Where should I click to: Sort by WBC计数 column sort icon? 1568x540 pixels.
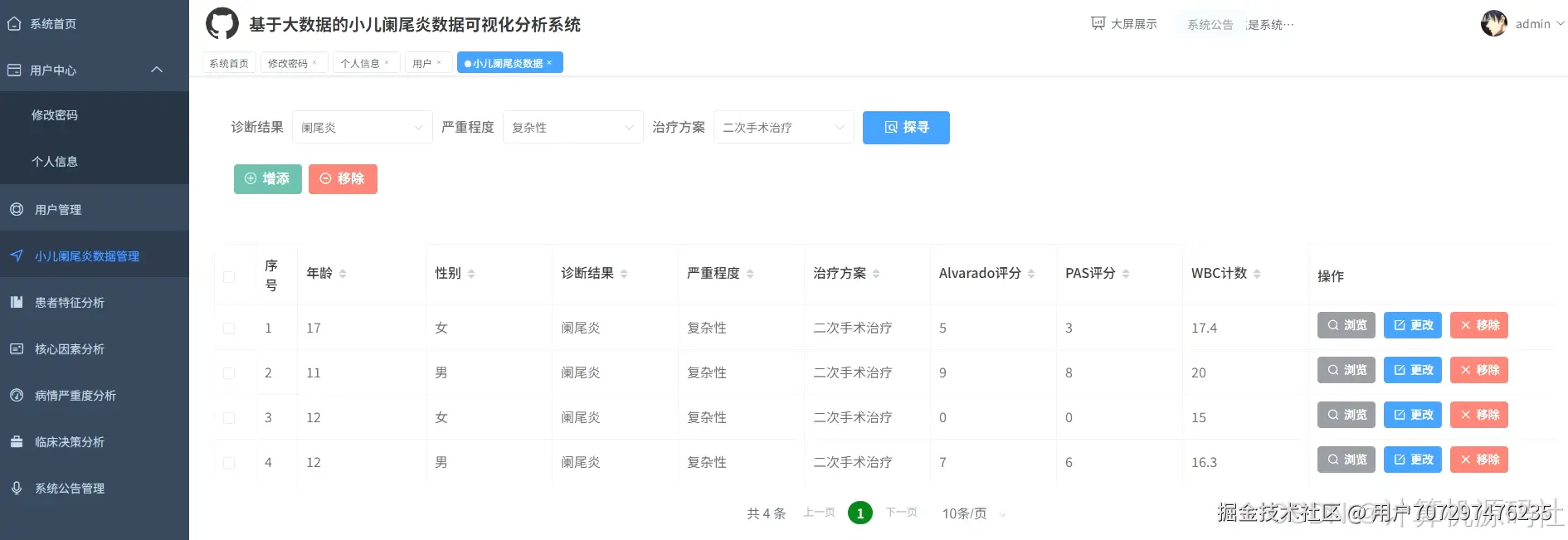tap(1257, 274)
